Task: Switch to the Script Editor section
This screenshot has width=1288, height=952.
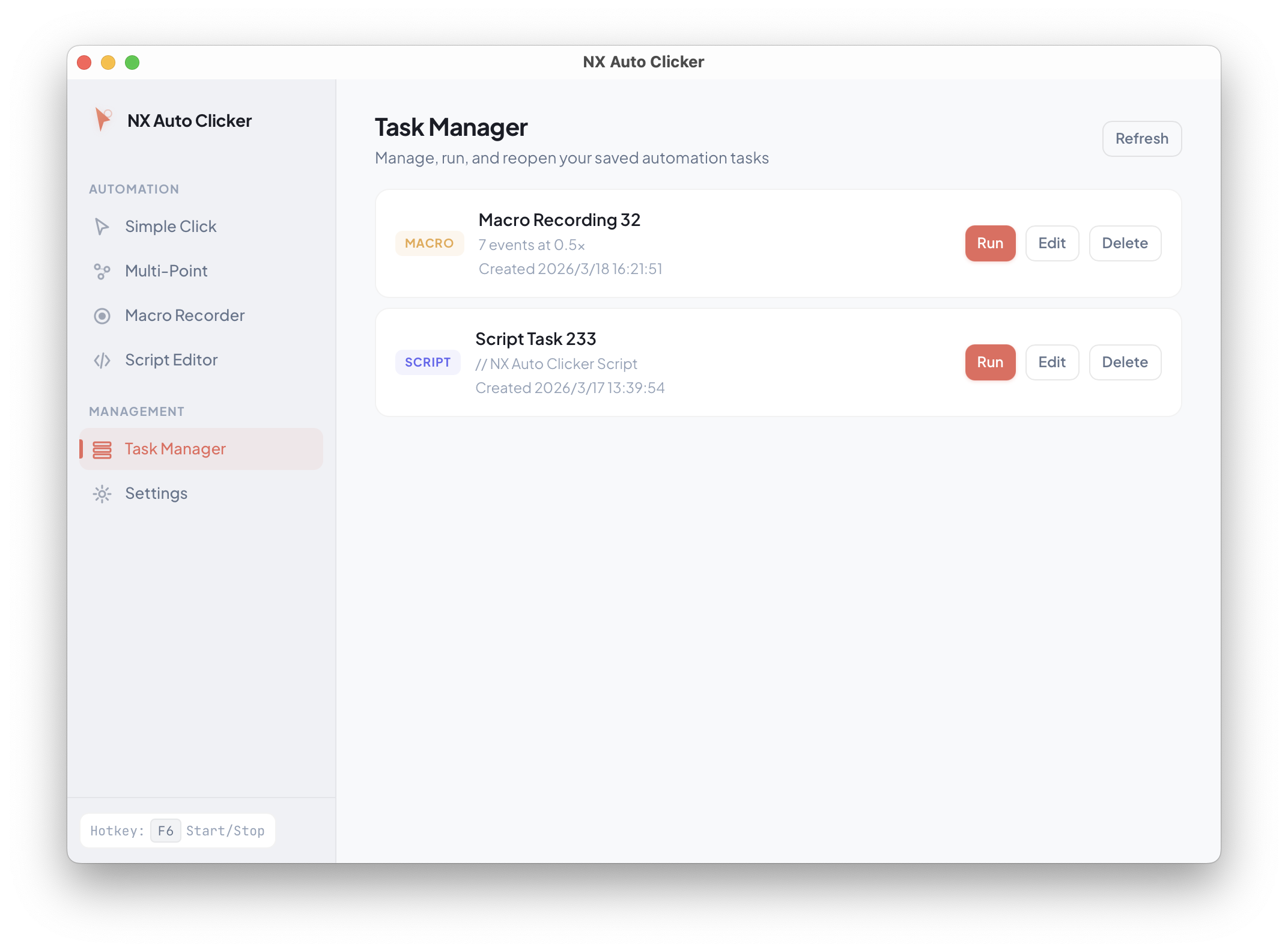Action: [x=171, y=360]
